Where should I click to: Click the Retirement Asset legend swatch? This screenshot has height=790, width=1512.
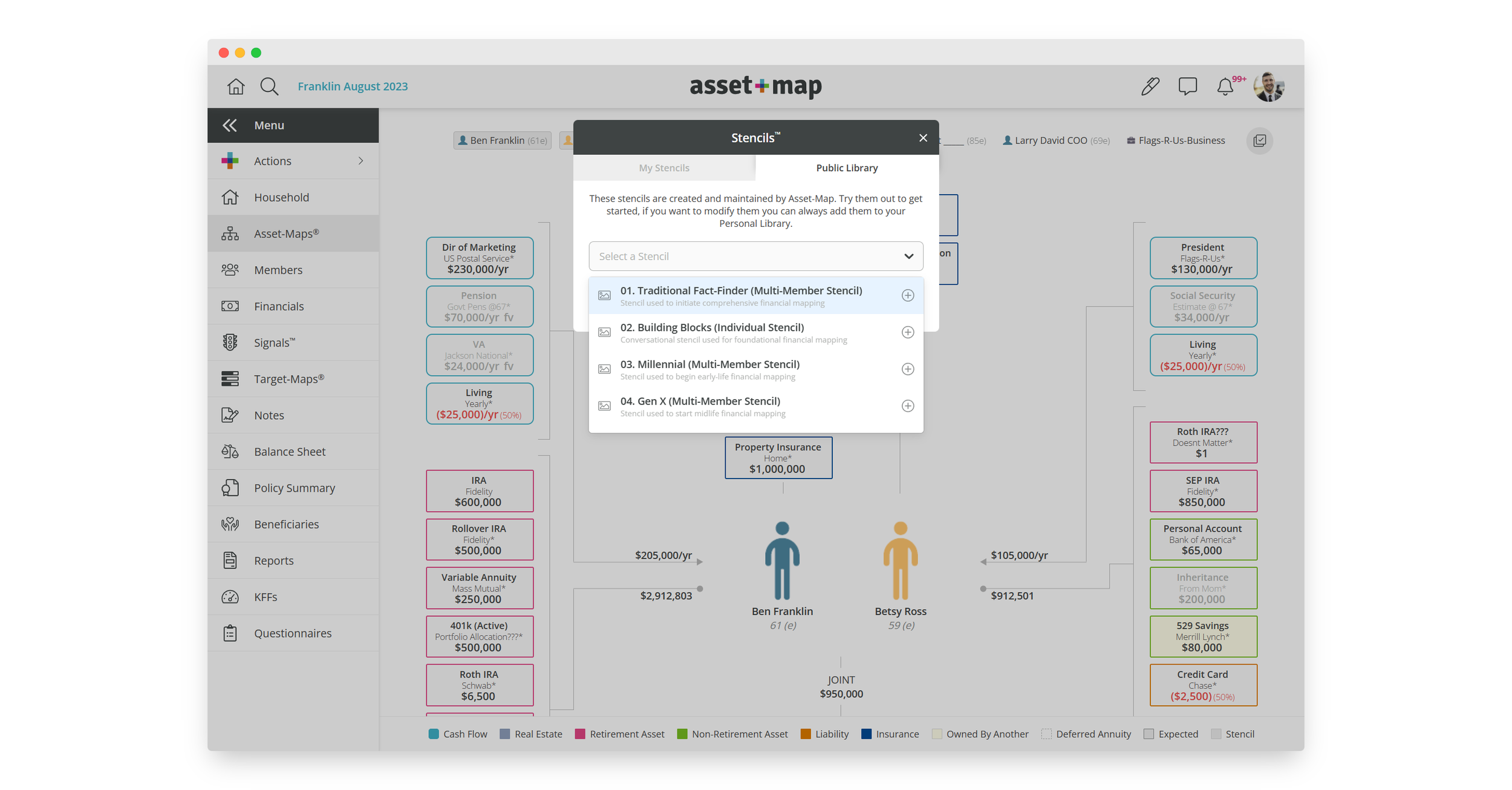point(580,734)
